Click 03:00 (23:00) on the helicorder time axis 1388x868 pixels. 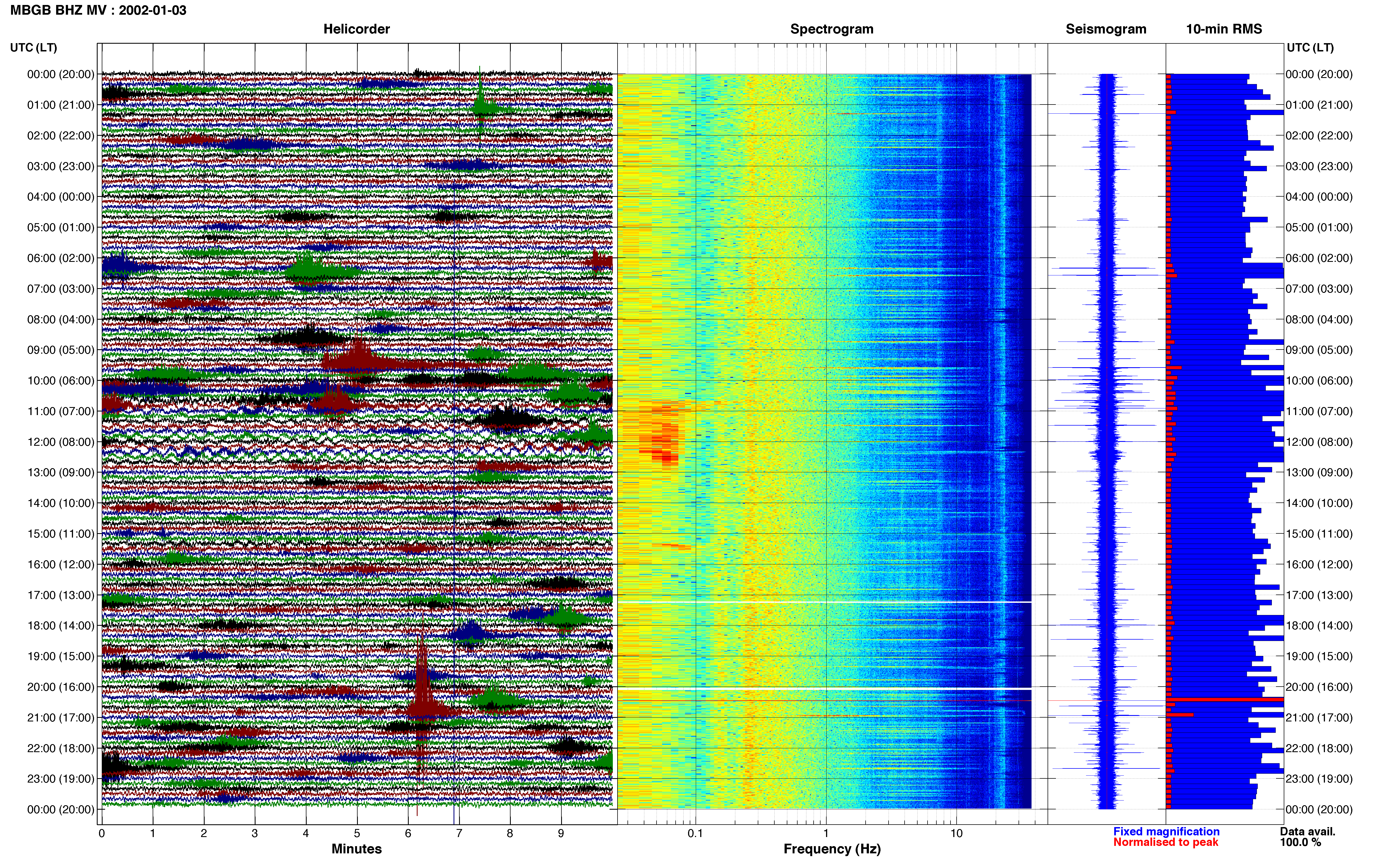60,166
